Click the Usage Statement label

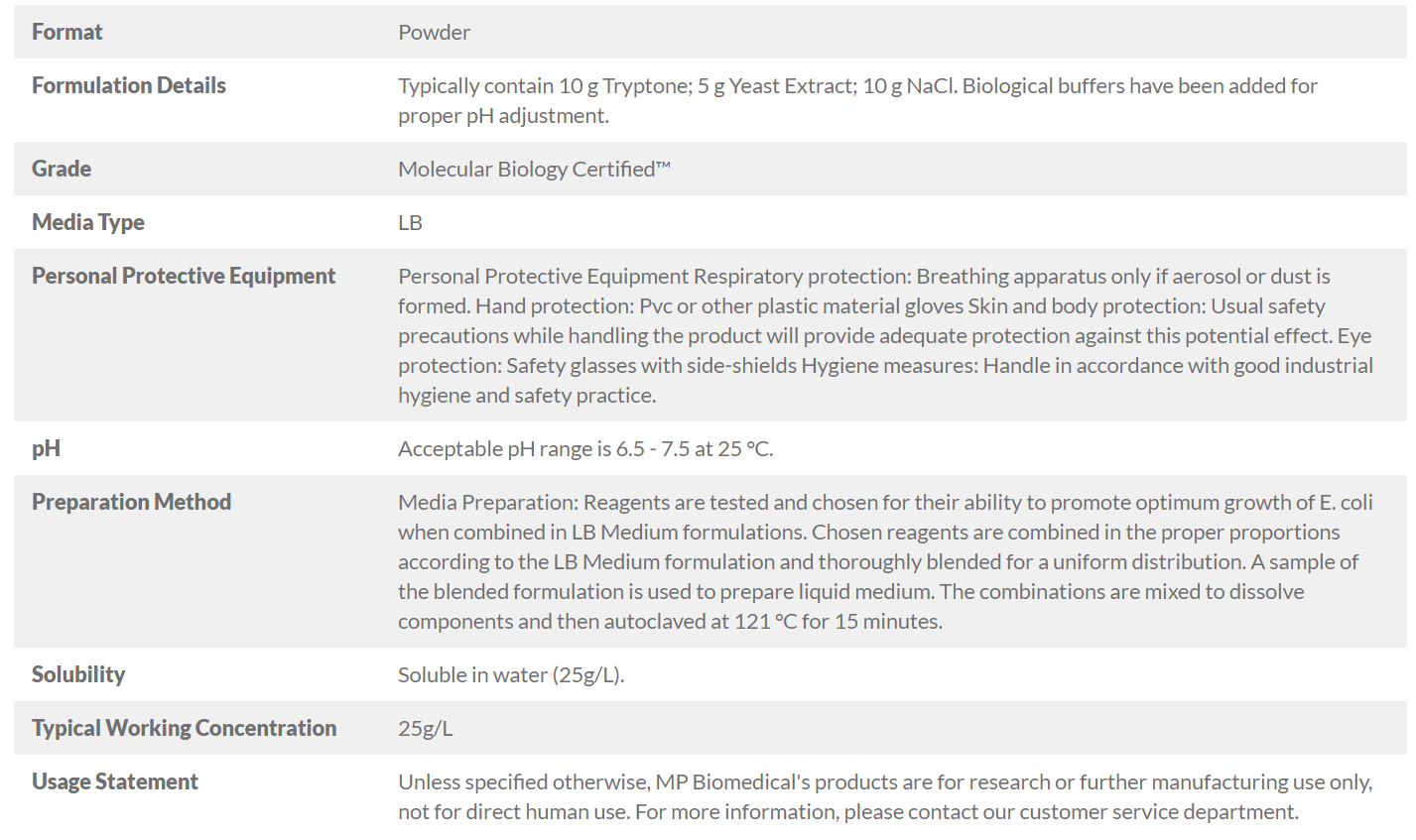click(x=115, y=781)
